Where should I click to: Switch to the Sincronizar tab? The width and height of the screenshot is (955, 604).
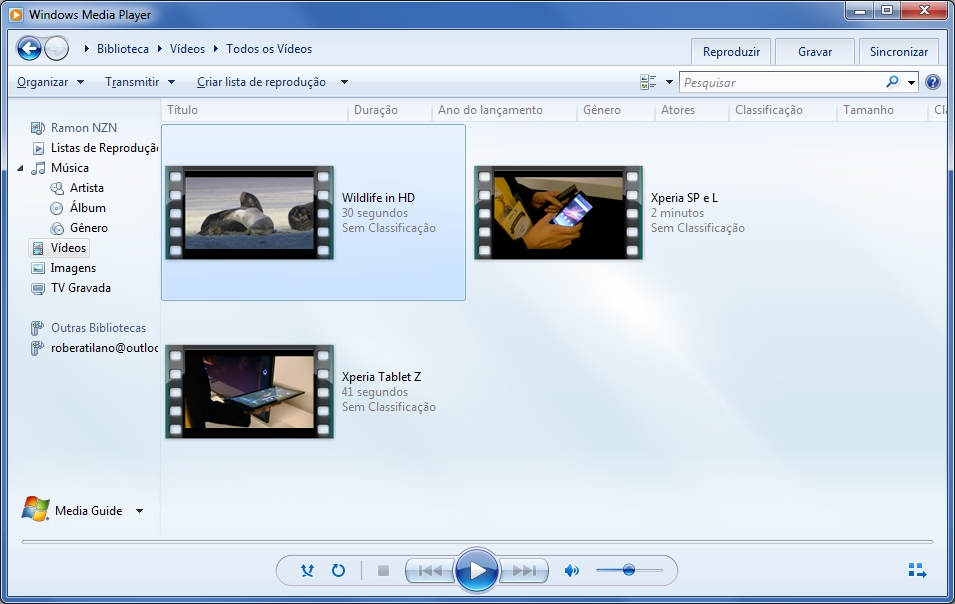pos(898,52)
